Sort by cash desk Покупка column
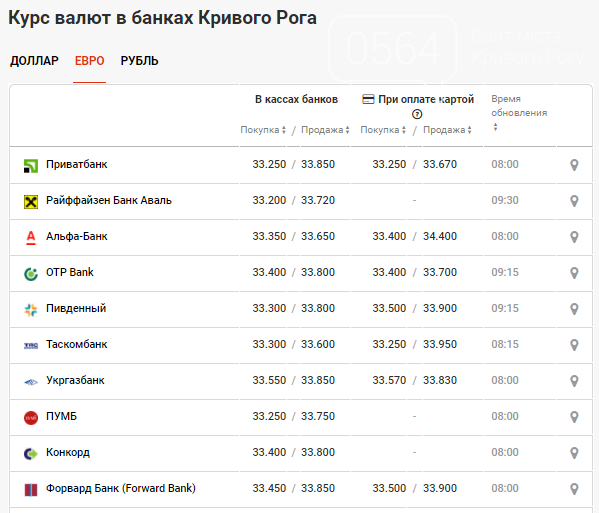 (263, 130)
